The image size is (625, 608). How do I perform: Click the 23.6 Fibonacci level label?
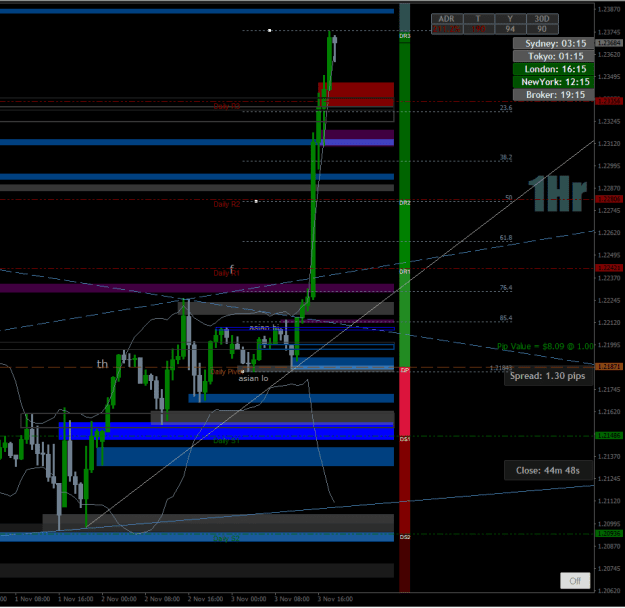(506, 108)
